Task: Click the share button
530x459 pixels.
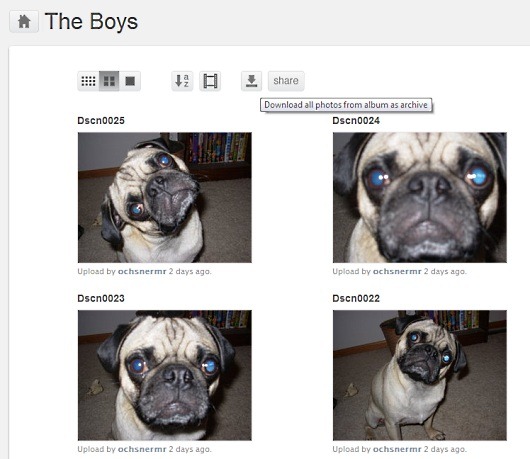Action: [x=286, y=81]
